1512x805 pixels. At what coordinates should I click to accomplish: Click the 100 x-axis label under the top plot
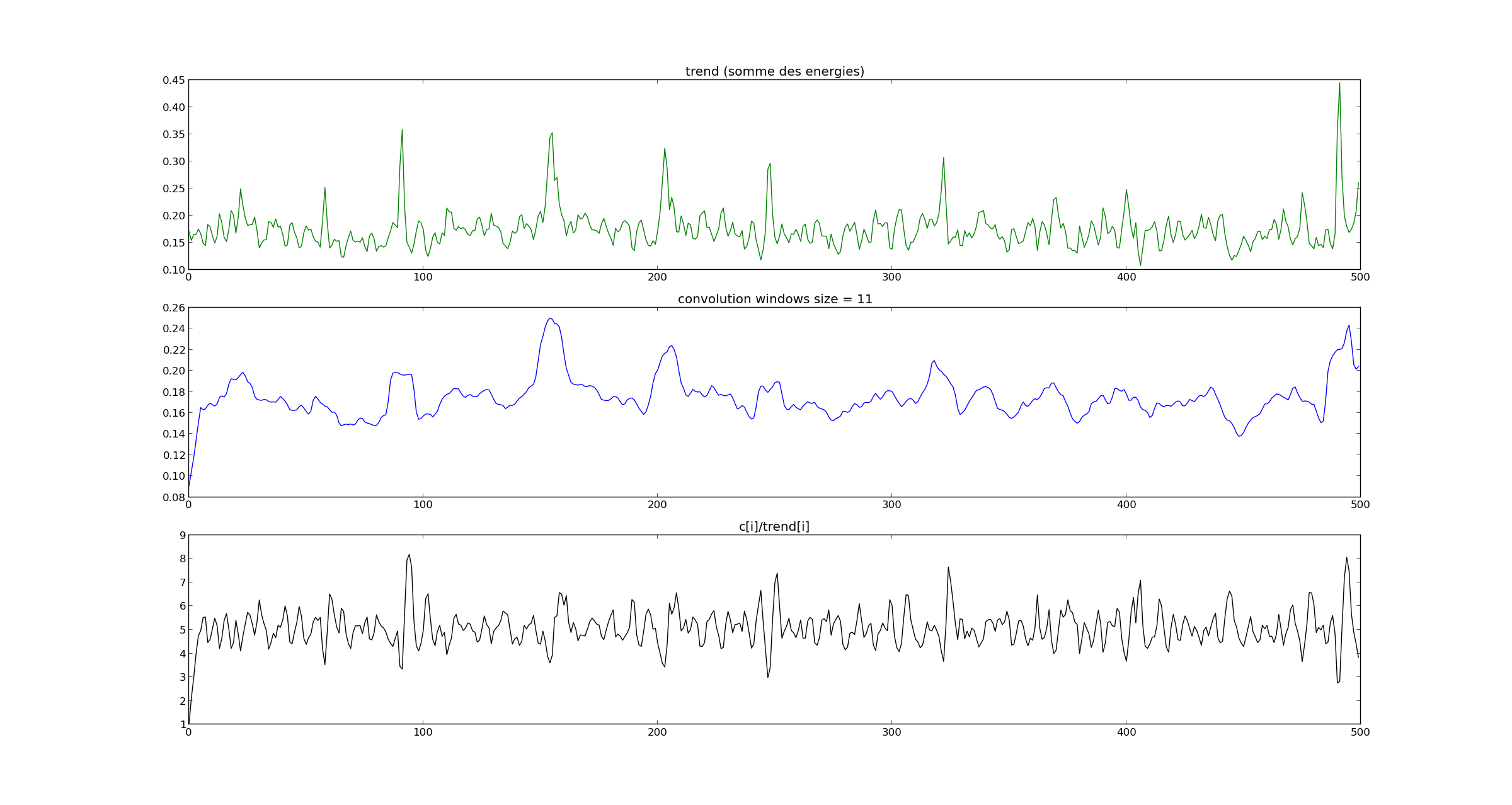[x=423, y=277]
